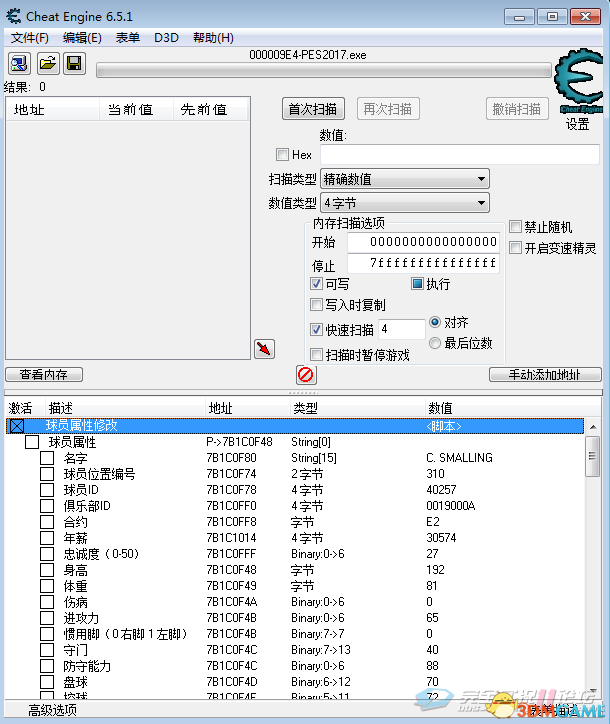Click the C. SMALLING value cell
Image resolution: width=610 pixels, height=724 pixels.
coord(459,458)
